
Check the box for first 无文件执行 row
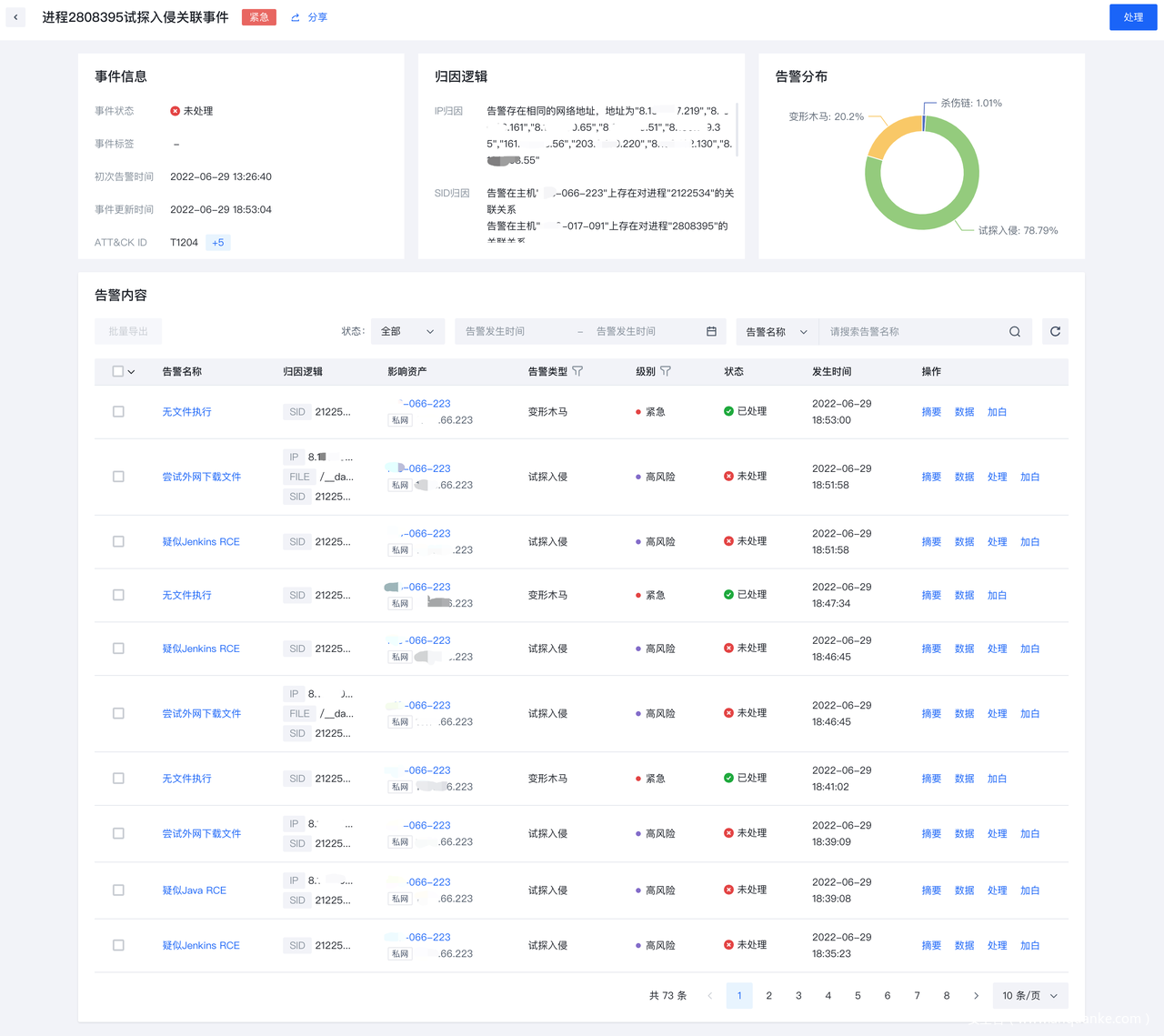(118, 412)
